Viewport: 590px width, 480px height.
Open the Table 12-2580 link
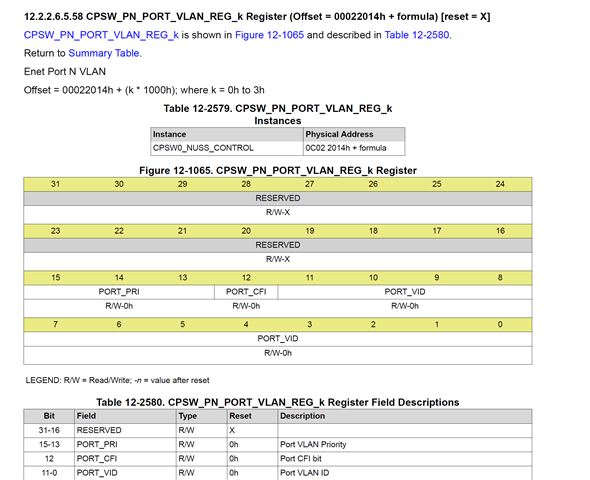coord(417,35)
